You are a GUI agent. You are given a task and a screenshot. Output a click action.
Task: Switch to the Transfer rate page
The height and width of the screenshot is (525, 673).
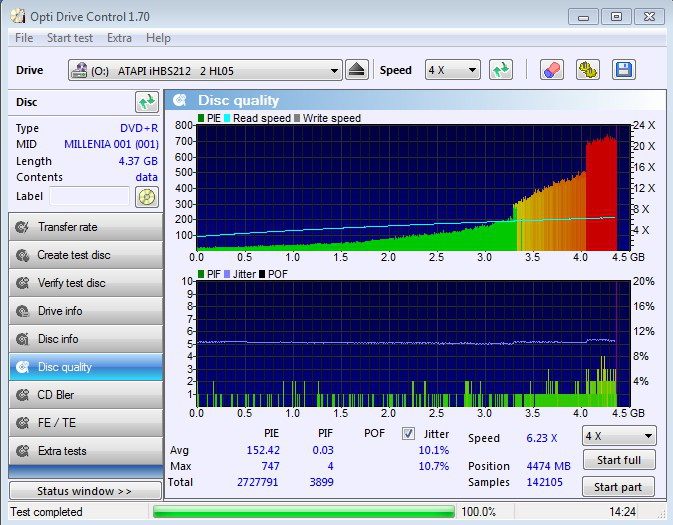(86, 227)
